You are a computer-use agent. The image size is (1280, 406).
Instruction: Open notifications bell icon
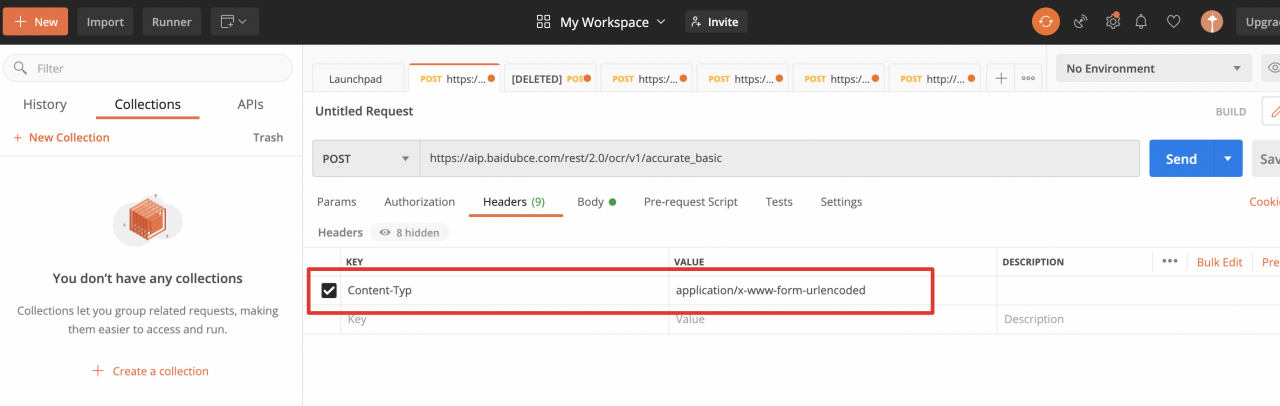(1141, 21)
